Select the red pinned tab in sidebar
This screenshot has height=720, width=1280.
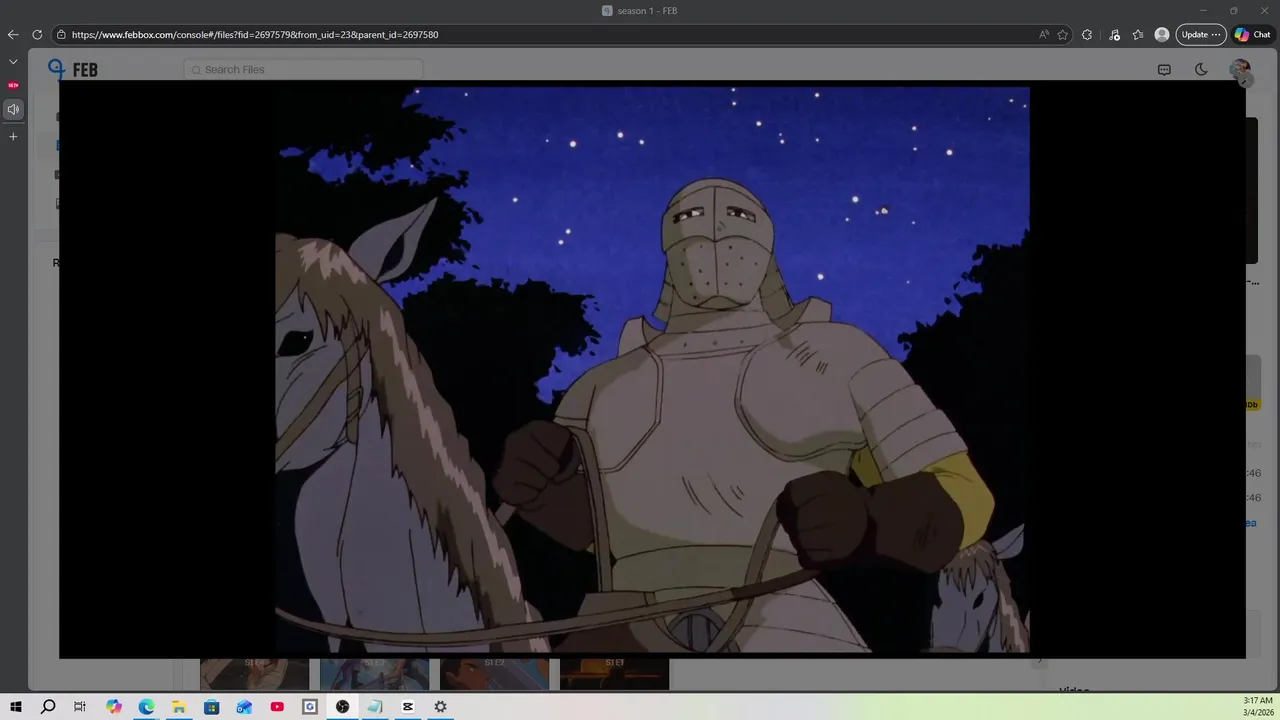tap(13, 85)
